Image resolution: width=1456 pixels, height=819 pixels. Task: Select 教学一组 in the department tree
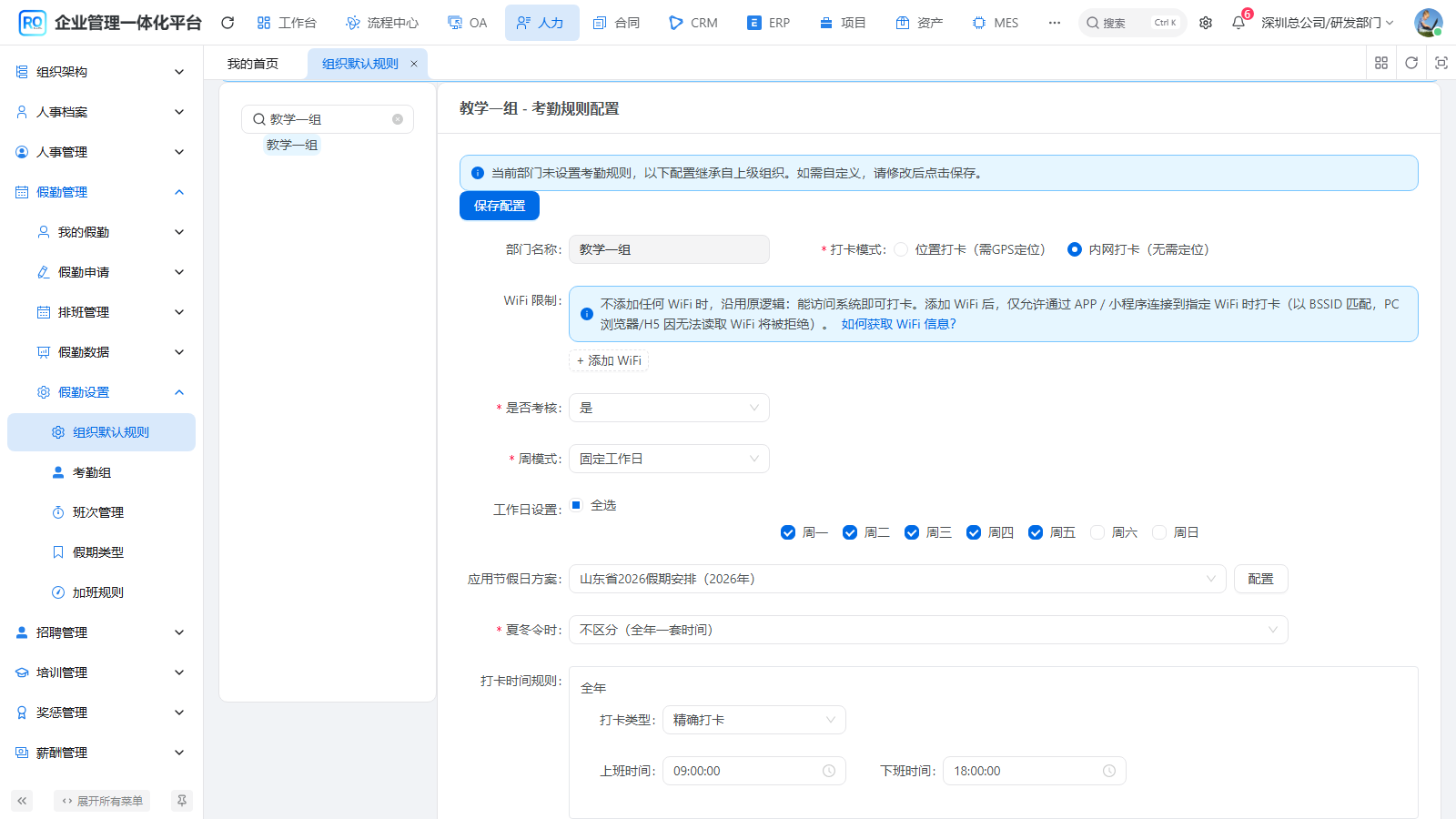point(292,145)
